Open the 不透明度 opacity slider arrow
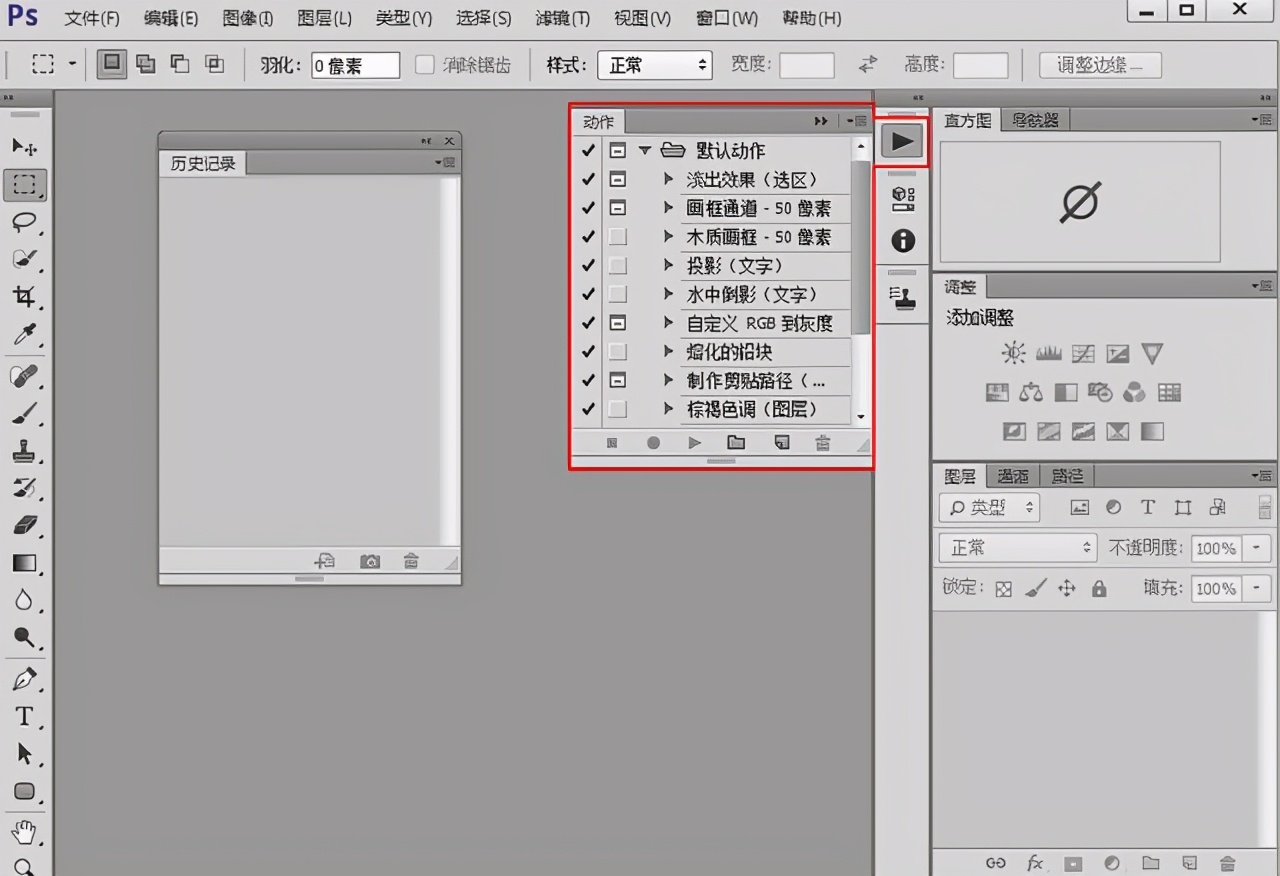Viewport: 1280px width, 876px height. [1256, 548]
